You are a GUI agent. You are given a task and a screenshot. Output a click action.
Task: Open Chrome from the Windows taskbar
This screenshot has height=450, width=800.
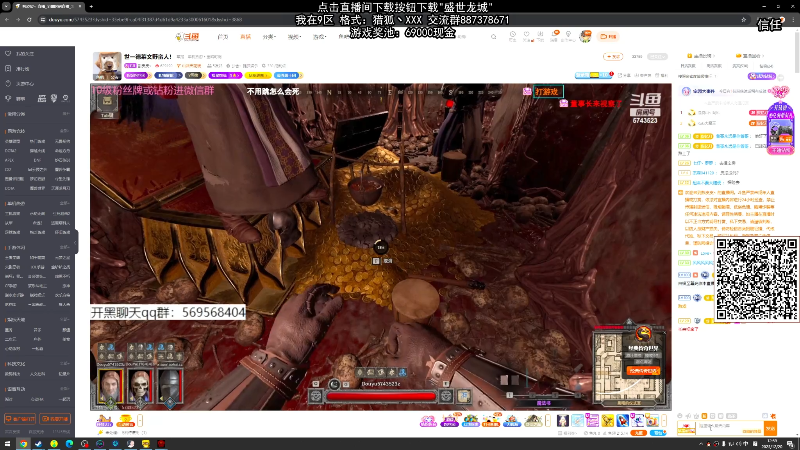pyautogui.click(x=23, y=444)
